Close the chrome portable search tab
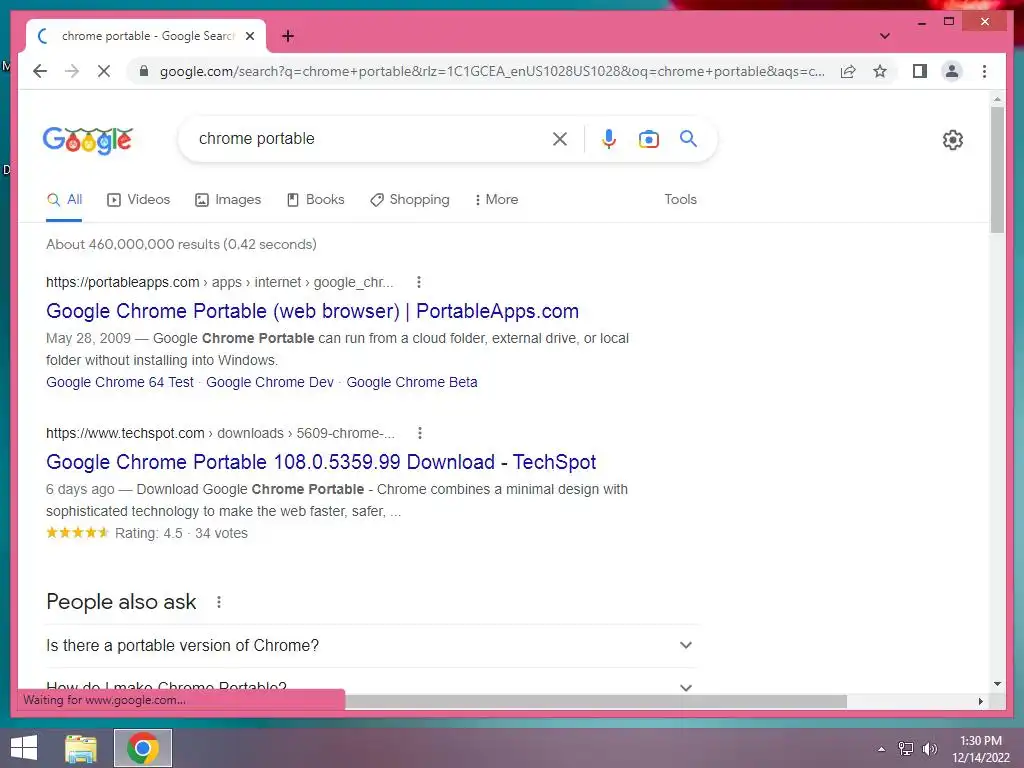Viewport: 1024px width, 768px height. 249,36
